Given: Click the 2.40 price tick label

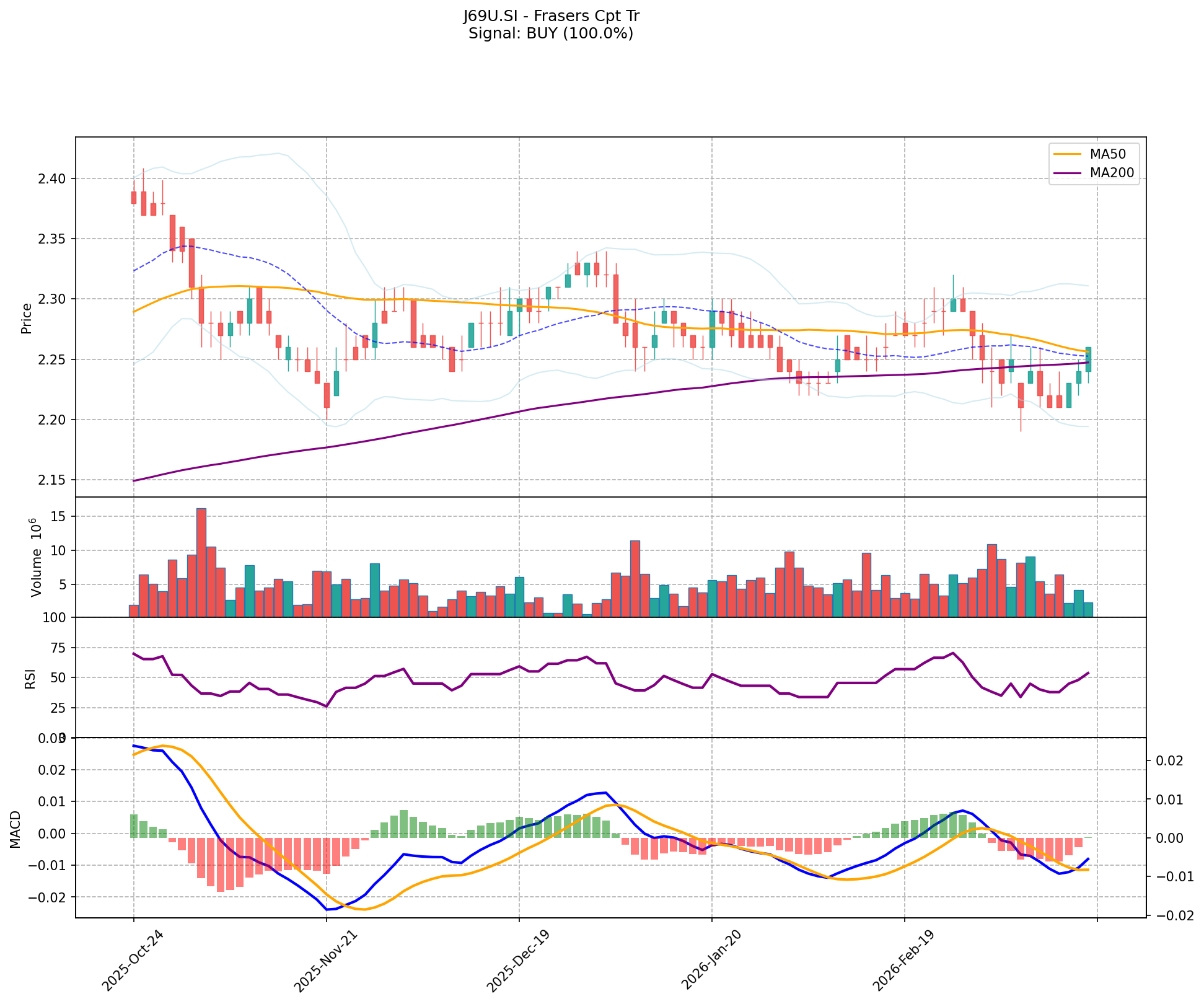Looking at the screenshot, I should click(x=53, y=179).
